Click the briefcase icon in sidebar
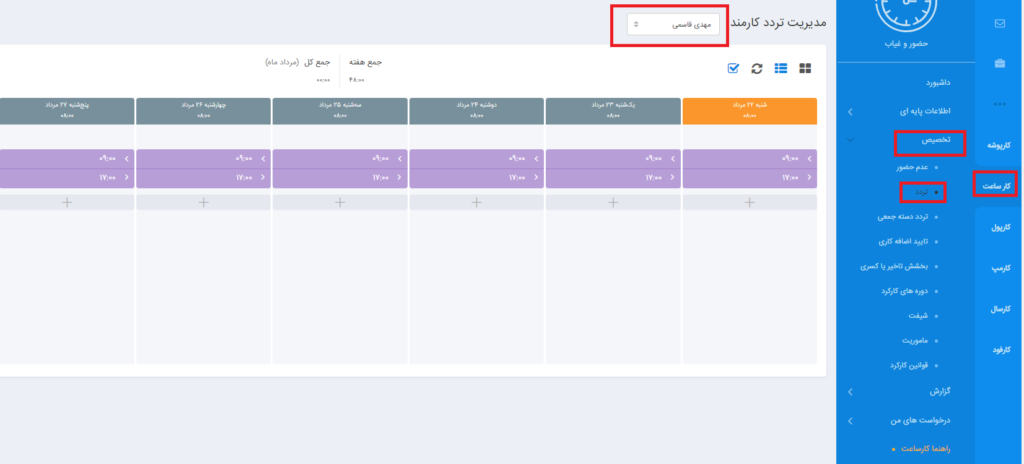 998,64
